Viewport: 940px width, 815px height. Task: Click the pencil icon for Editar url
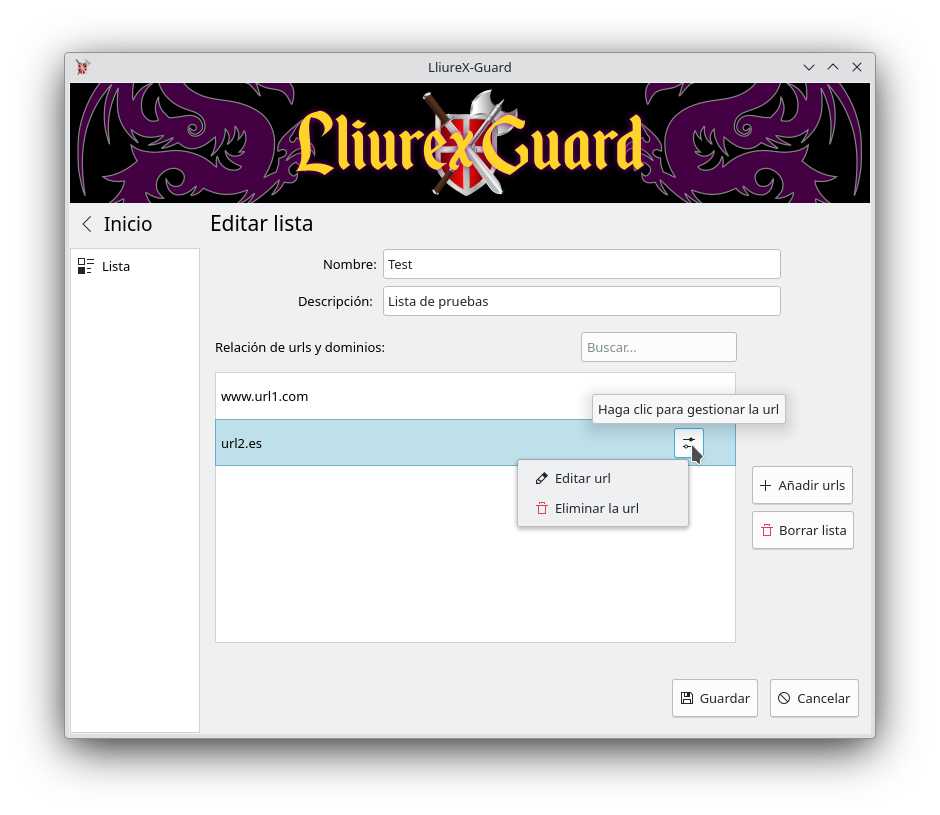click(541, 479)
